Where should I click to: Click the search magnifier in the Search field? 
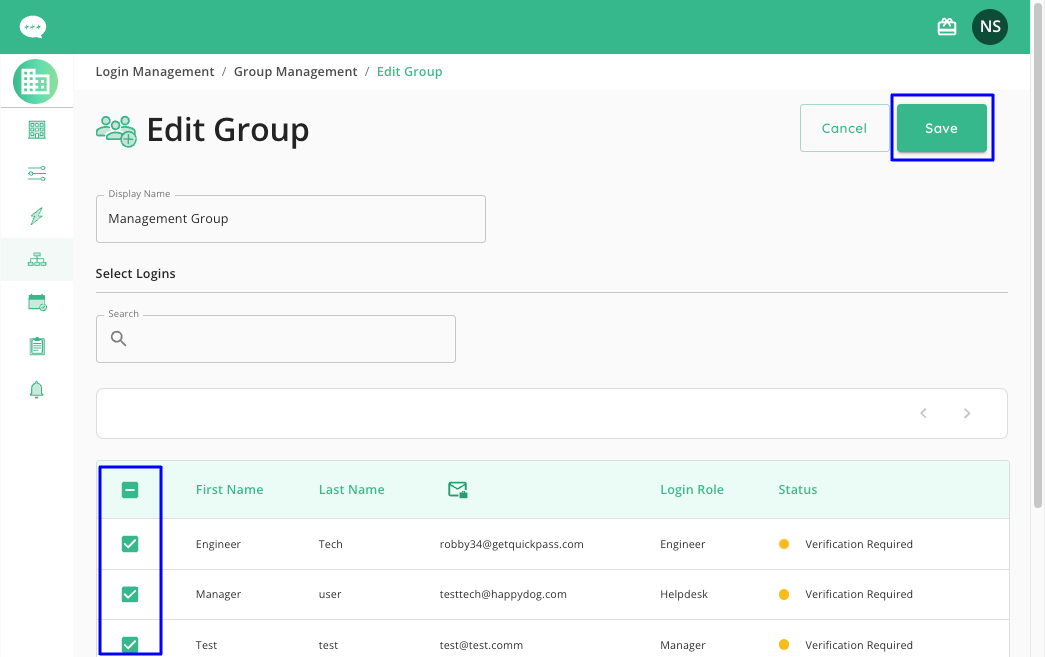click(118, 338)
